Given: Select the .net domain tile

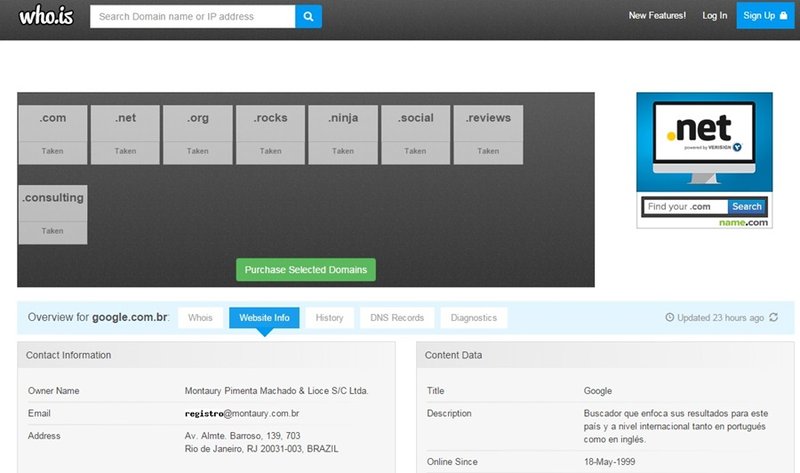Looking at the screenshot, I should [126, 135].
